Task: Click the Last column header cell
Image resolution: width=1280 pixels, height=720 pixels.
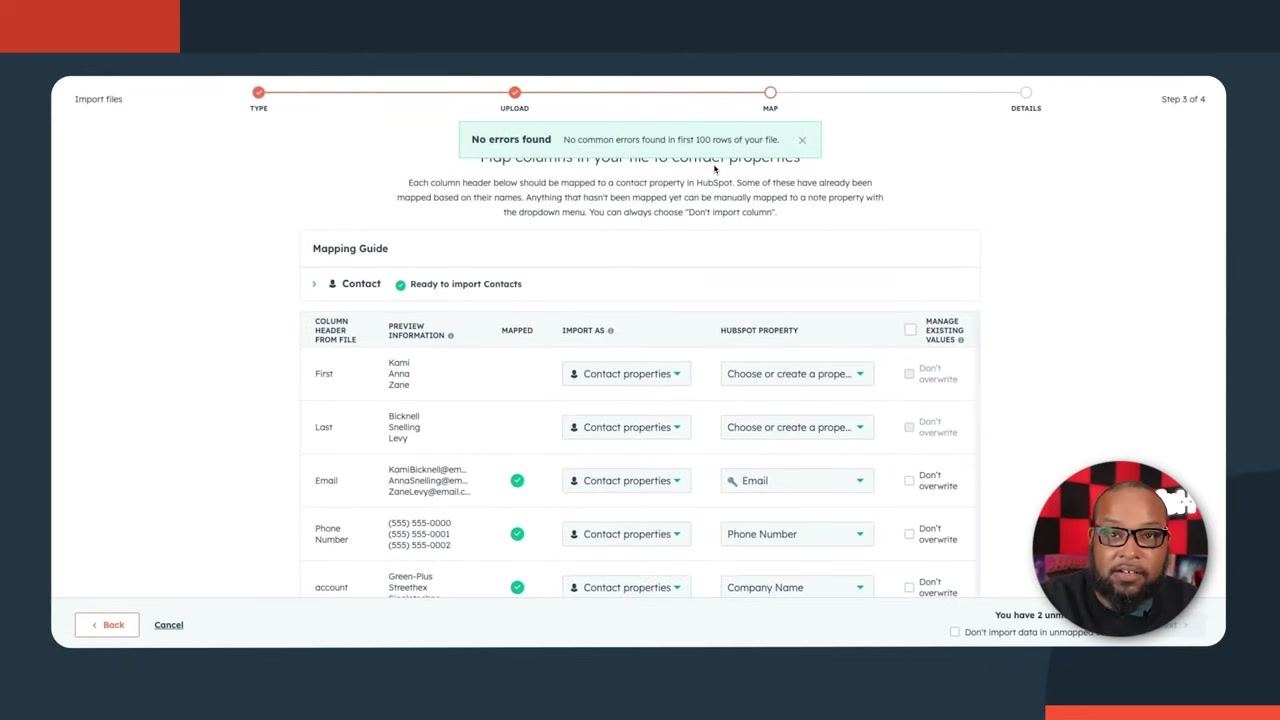Action: tap(324, 427)
